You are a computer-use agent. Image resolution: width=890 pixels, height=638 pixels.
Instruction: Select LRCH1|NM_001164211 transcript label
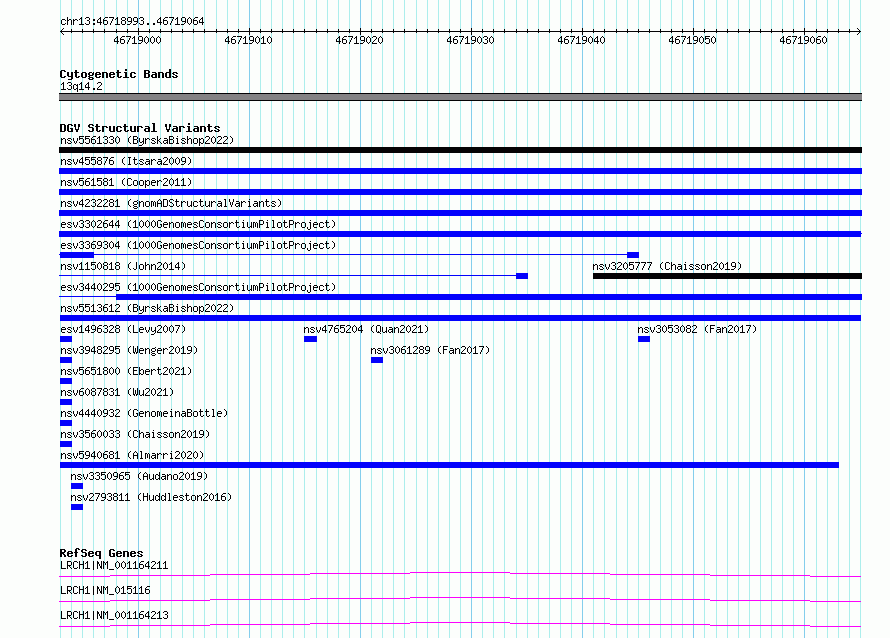114,565
